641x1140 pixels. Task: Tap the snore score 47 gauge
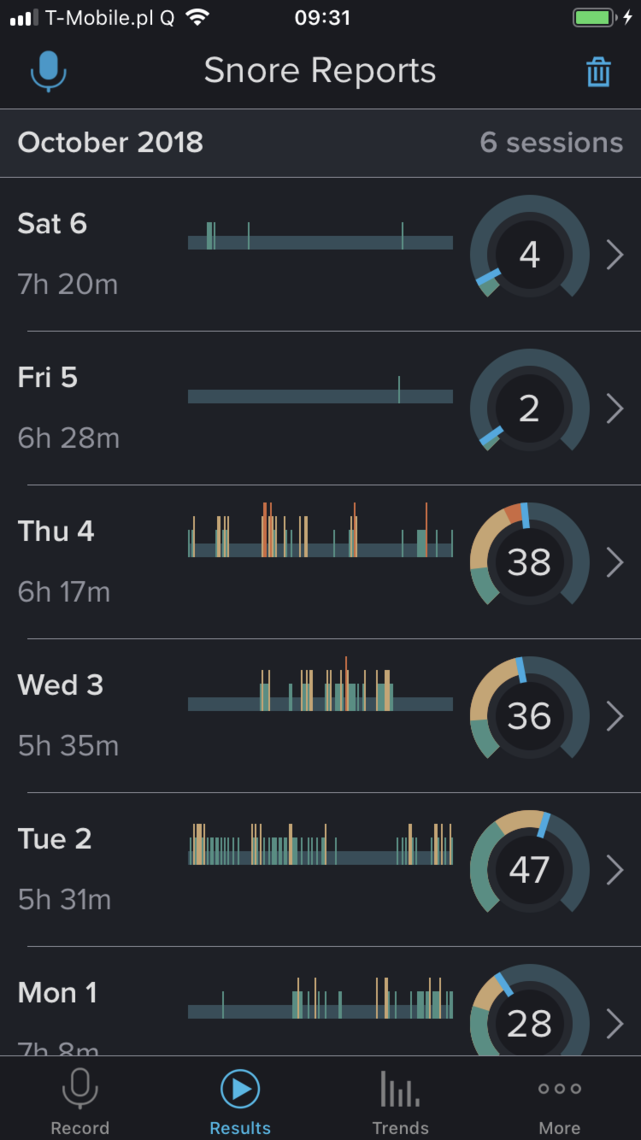coord(529,870)
